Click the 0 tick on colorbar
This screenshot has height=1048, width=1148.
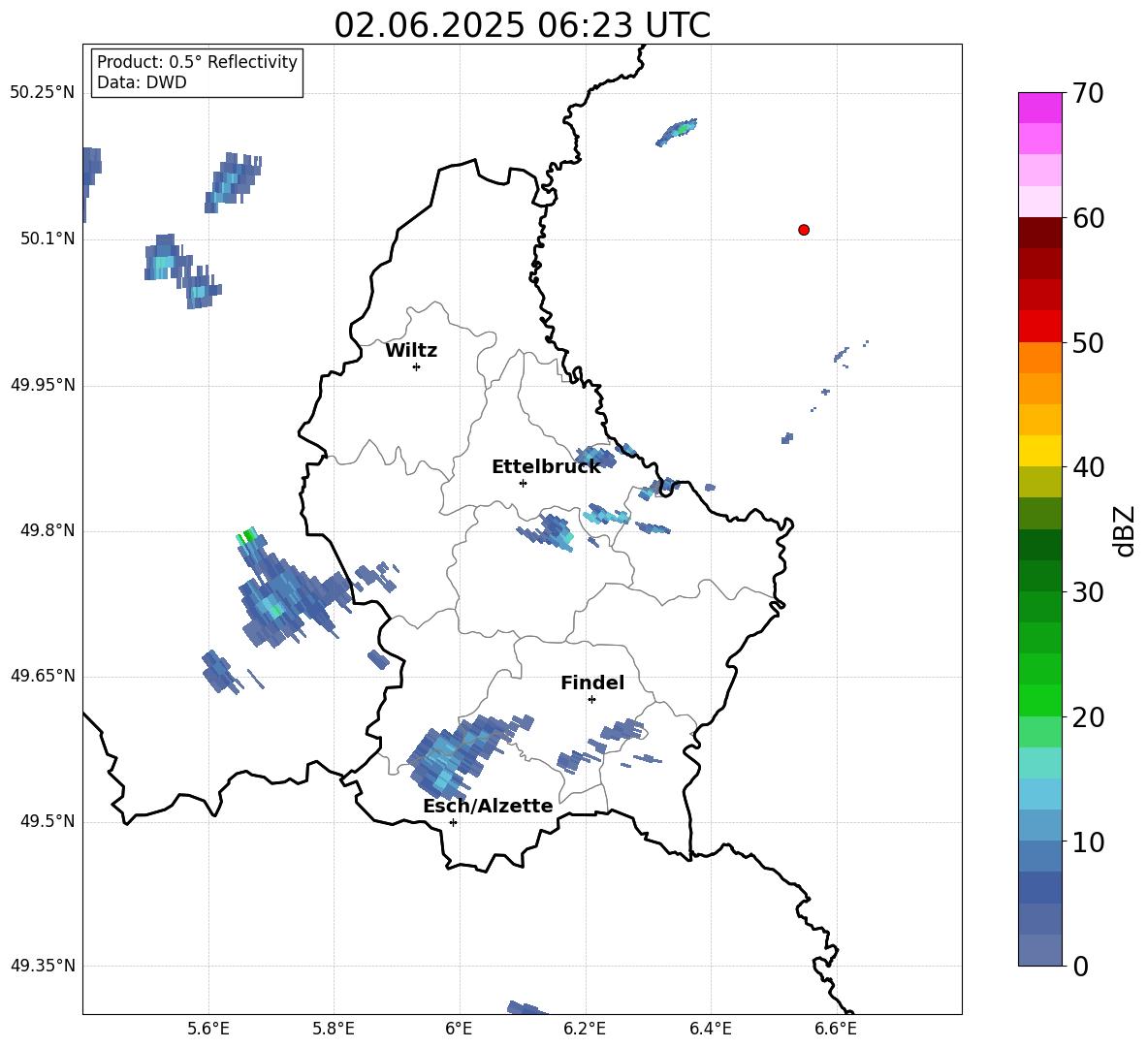click(x=1080, y=966)
